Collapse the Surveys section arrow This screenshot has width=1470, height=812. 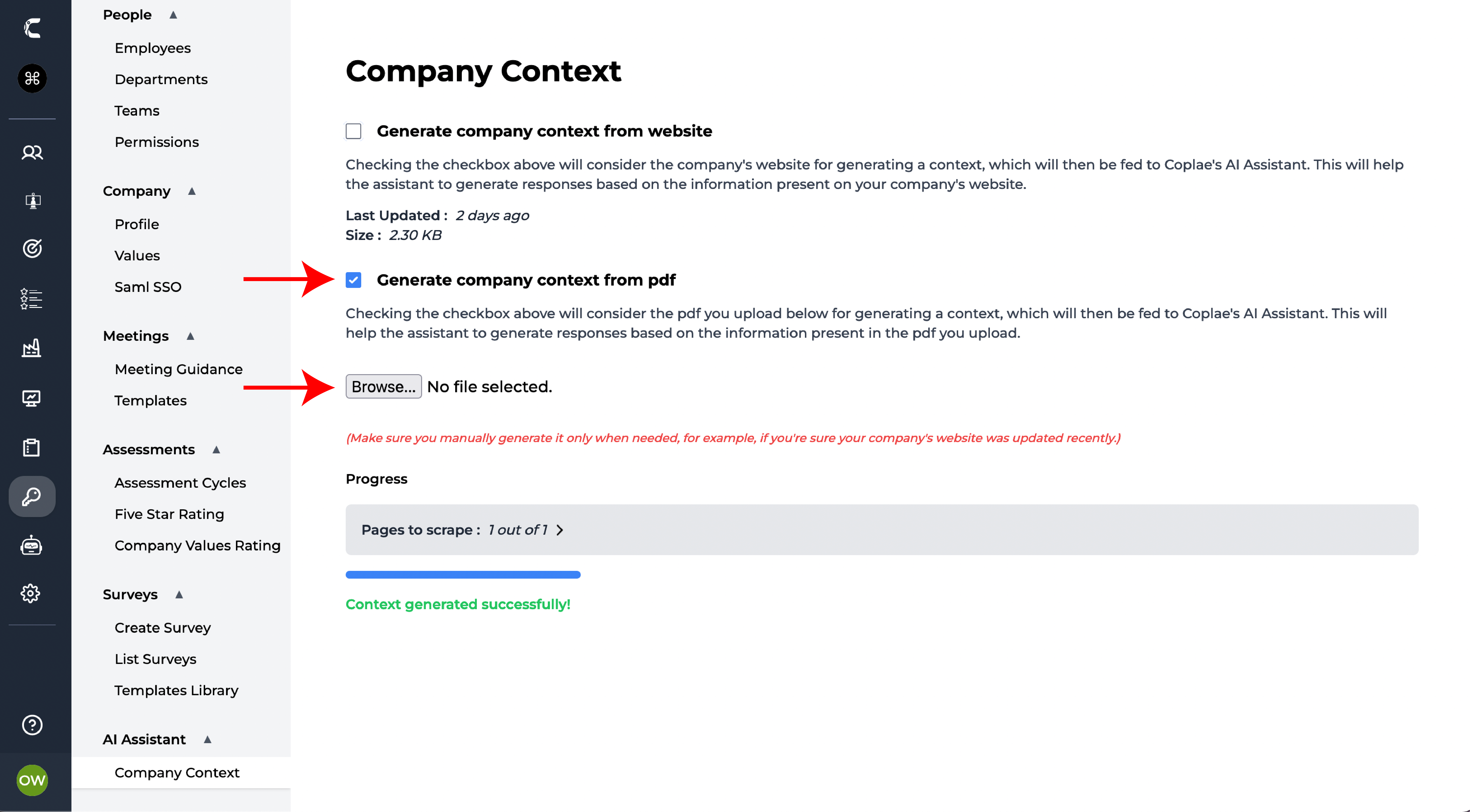click(x=179, y=595)
